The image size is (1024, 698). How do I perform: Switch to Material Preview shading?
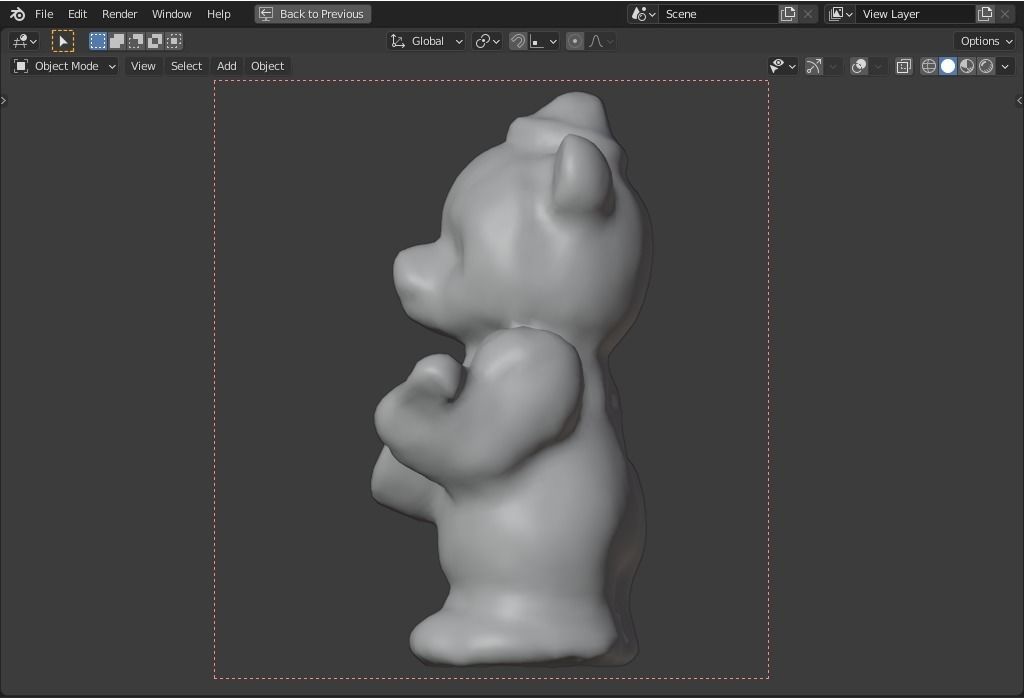pos(967,66)
